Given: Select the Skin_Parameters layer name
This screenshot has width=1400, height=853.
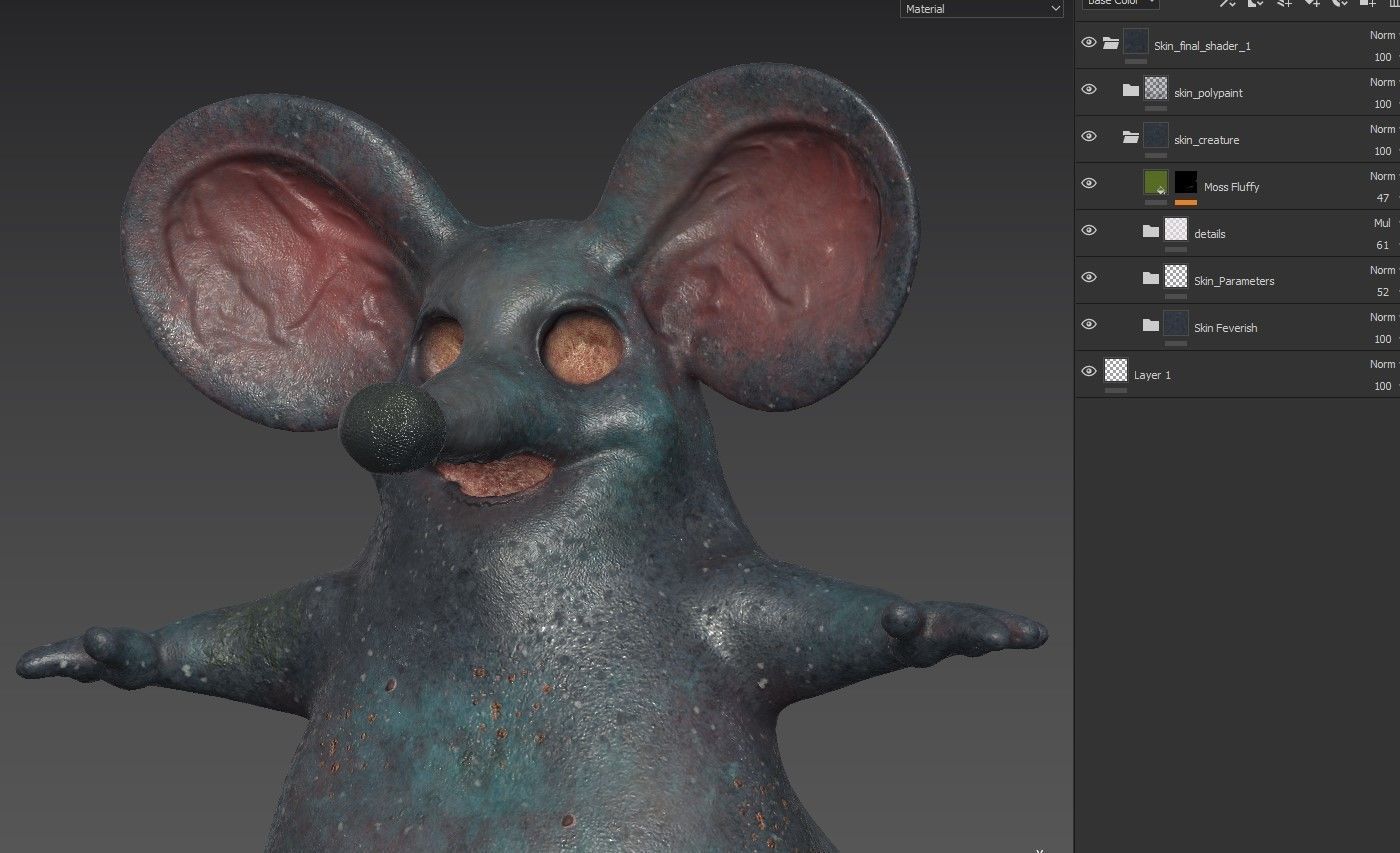Looking at the screenshot, I should point(1234,281).
